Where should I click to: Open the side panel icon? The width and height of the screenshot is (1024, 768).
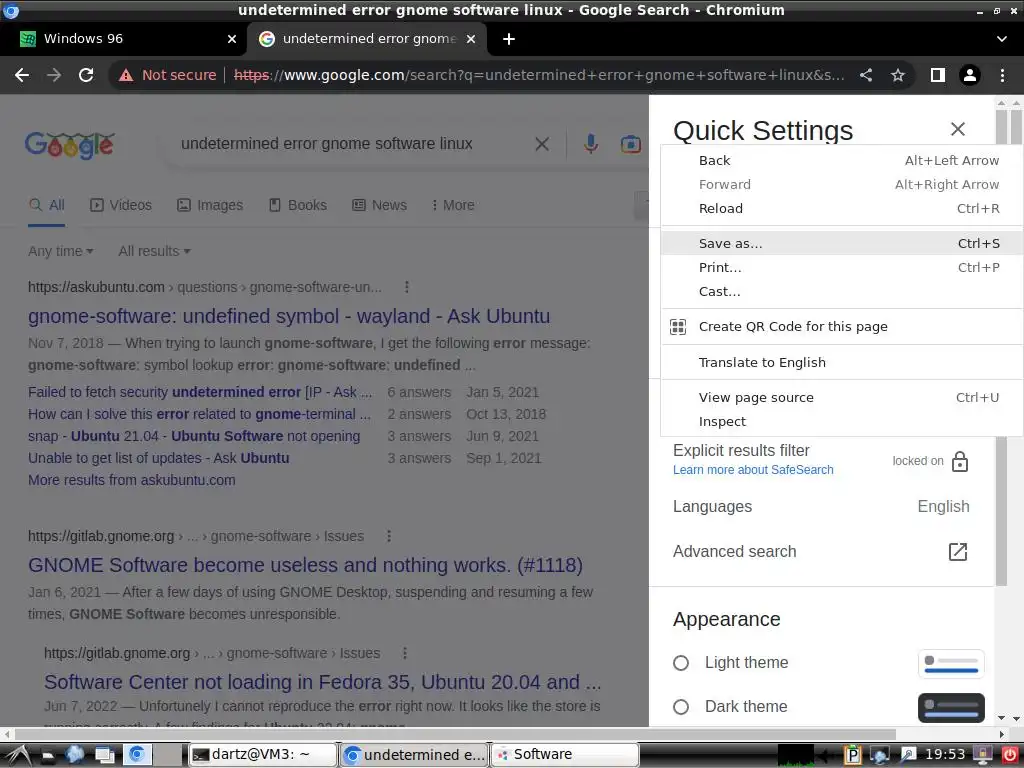[938, 75]
